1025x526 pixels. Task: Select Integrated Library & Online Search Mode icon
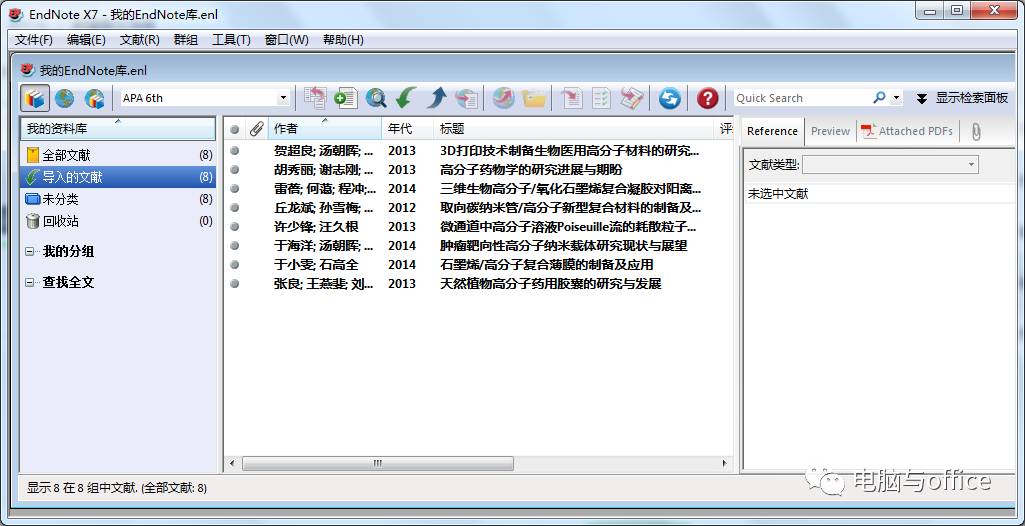94,99
